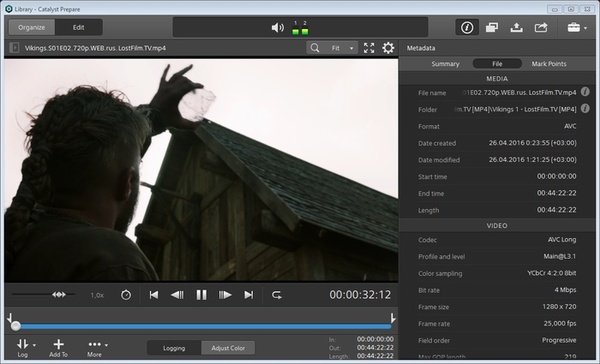Open the Log marks dropdown

pyautogui.click(x=26, y=348)
